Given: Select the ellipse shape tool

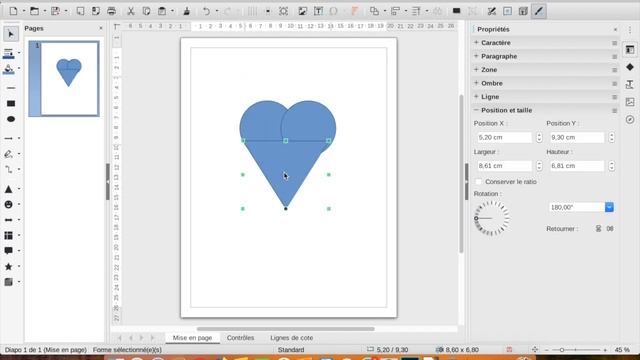Looking at the screenshot, I should coord(11,119).
